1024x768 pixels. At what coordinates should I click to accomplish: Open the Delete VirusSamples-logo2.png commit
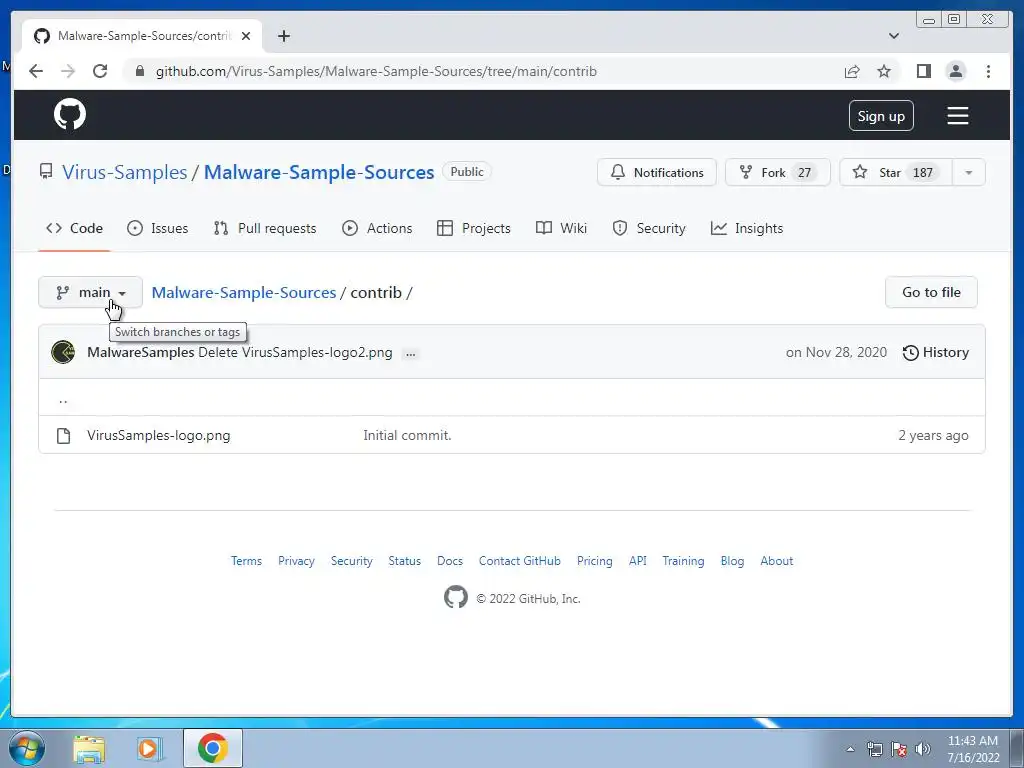click(x=295, y=353)
